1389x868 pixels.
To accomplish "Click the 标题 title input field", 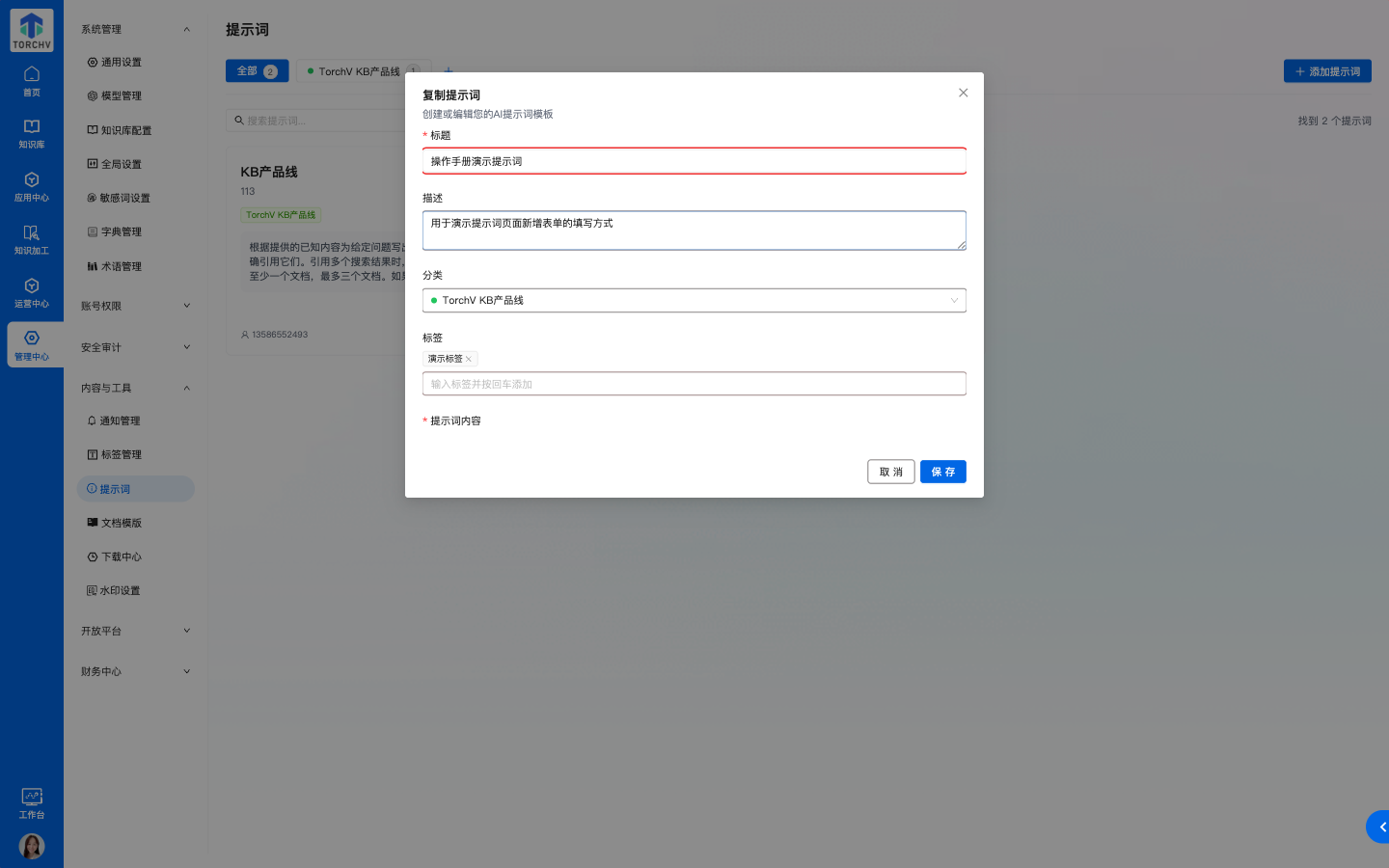I will [x=694, y=161].
